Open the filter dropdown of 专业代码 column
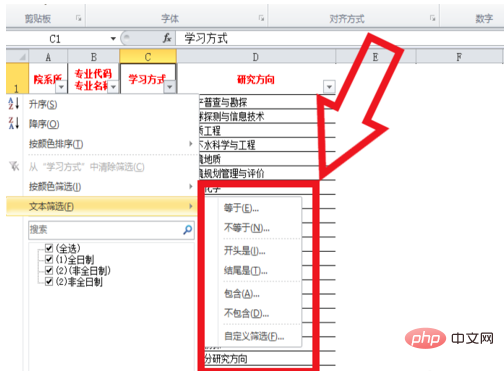This screenshot has width=504, height=371. 113,87
